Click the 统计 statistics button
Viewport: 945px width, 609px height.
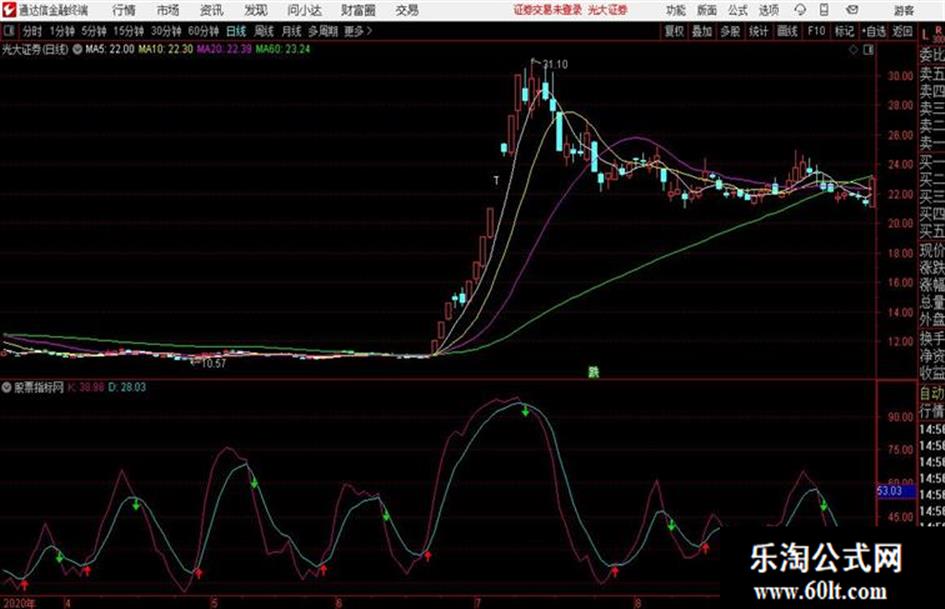click(758, 31)
